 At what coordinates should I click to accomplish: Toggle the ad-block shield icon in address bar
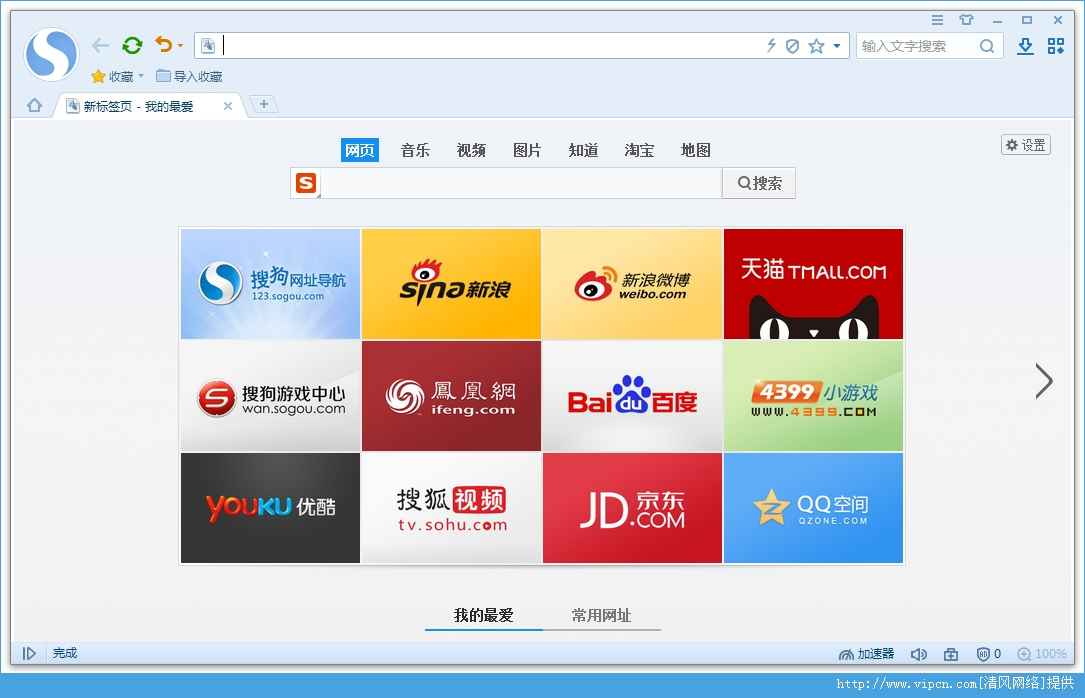pos(792,46)
